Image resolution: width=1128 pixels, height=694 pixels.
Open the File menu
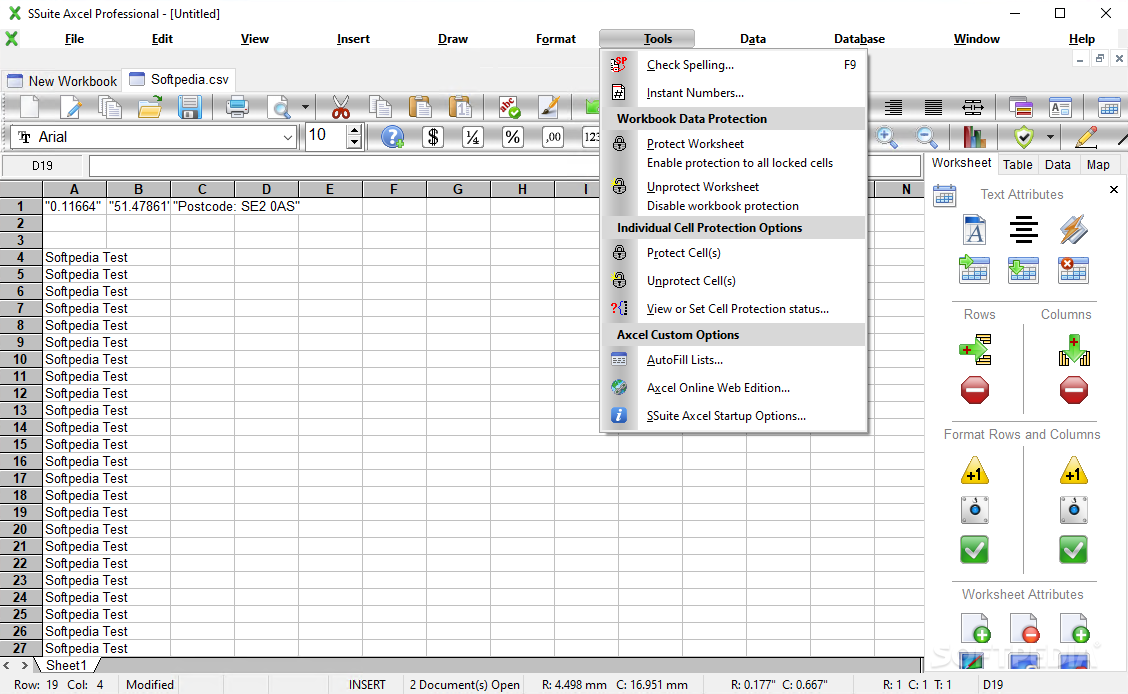(x=74, y=39)
